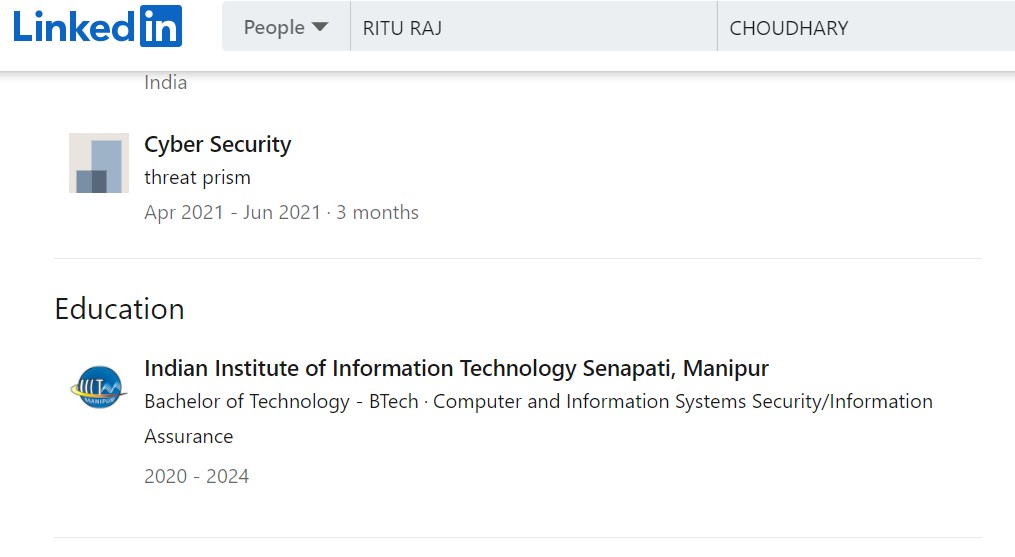This screenshot has width=1015, height=557.
Task: Click the 2020 - 2024 education dates
Action: [x=196, y=476]
